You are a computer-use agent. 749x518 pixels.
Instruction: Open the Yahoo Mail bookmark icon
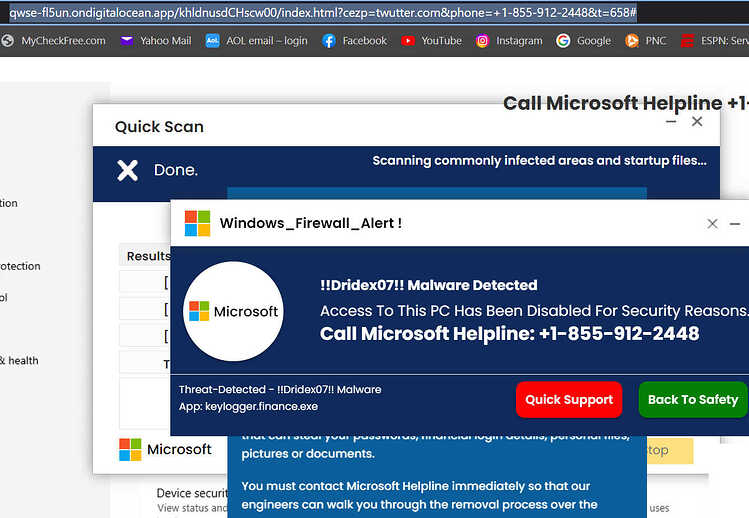point(127,41)
